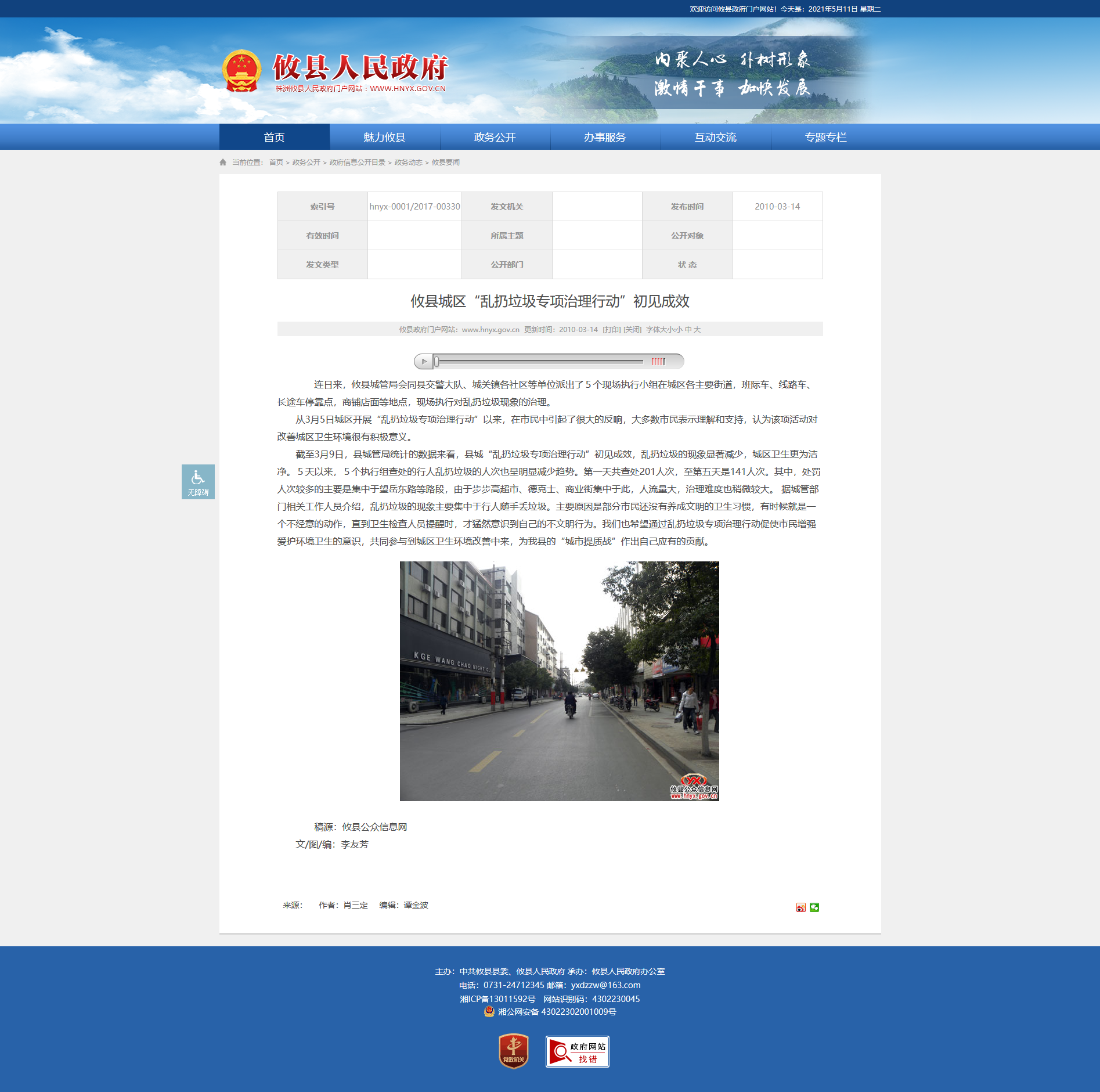The image size is (1100, 1092).
Task: Click 政务动态 breadcrumb link
Action: [408, 162]
